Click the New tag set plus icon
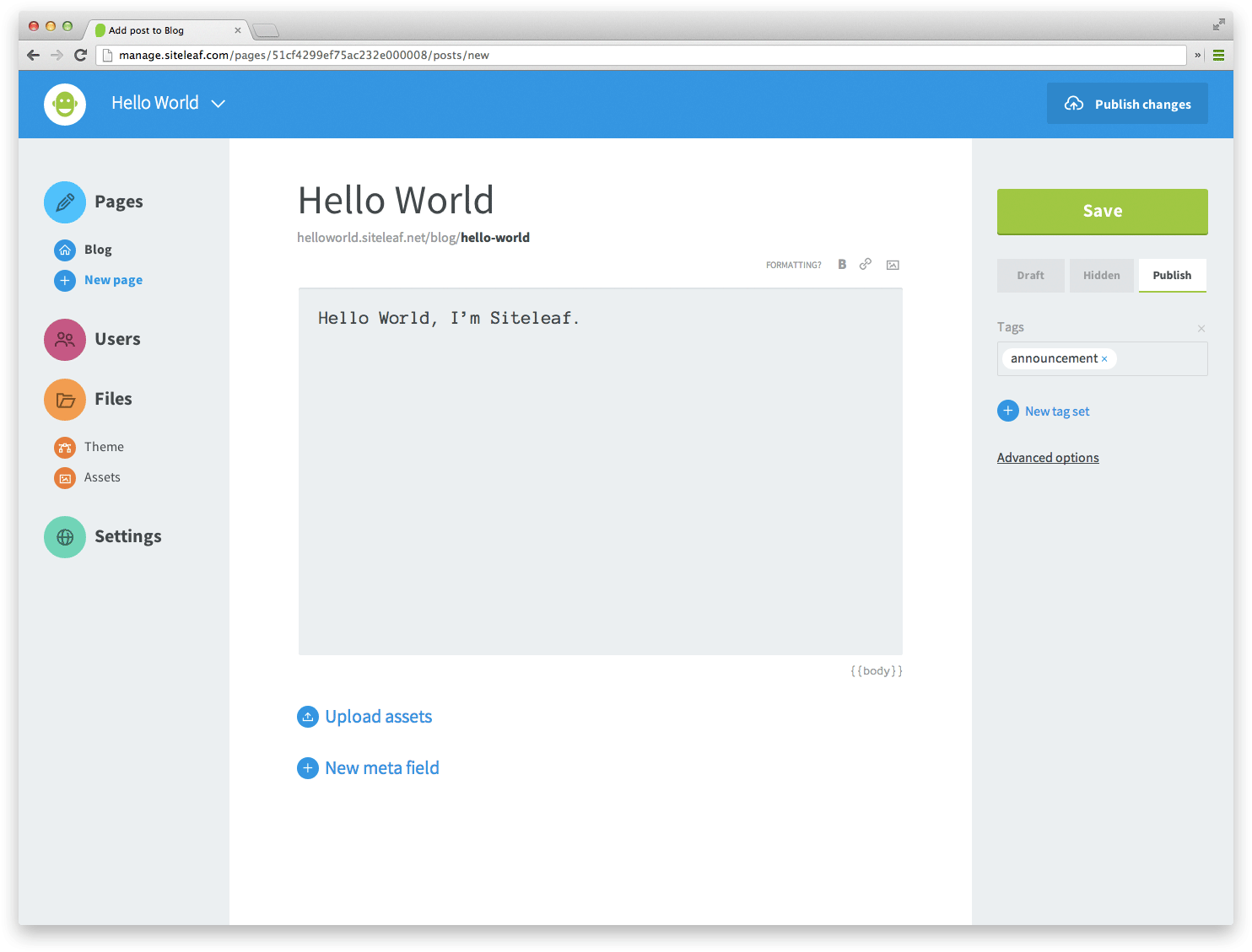Viewport: 1252px width, 952px height. [x=1008, y=411]
